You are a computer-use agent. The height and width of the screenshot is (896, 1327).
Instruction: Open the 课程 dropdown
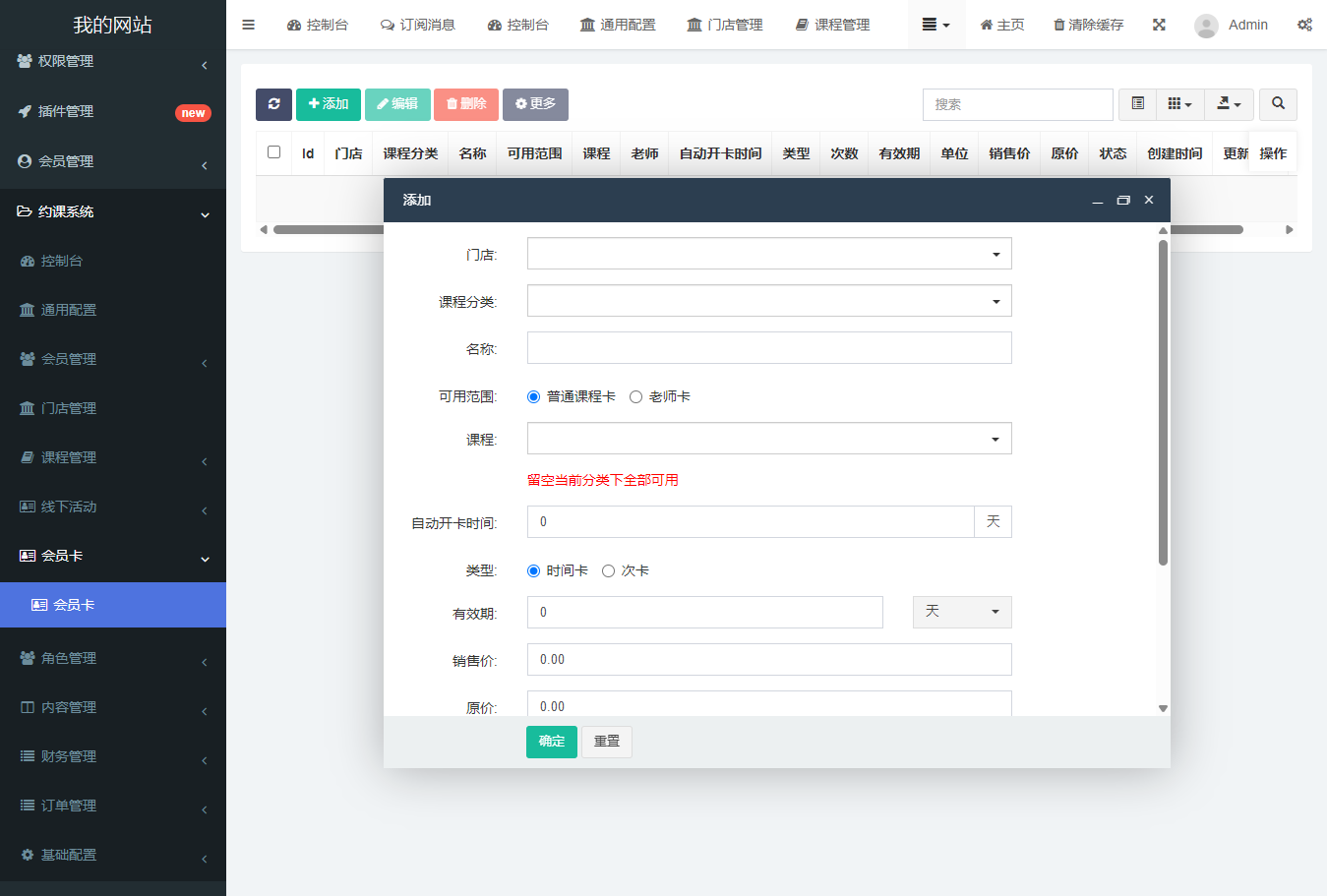point(769,439)
